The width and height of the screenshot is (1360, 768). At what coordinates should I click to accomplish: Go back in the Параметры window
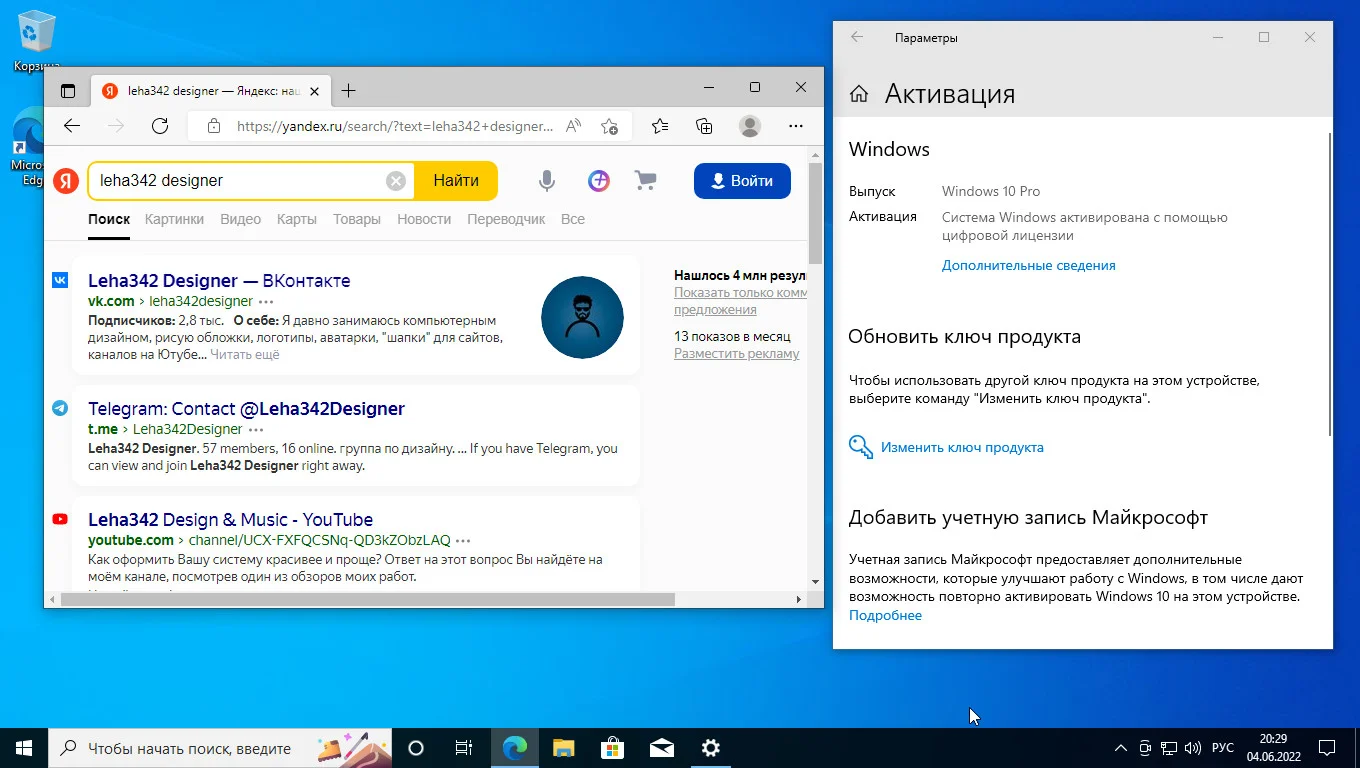point(856,38)
